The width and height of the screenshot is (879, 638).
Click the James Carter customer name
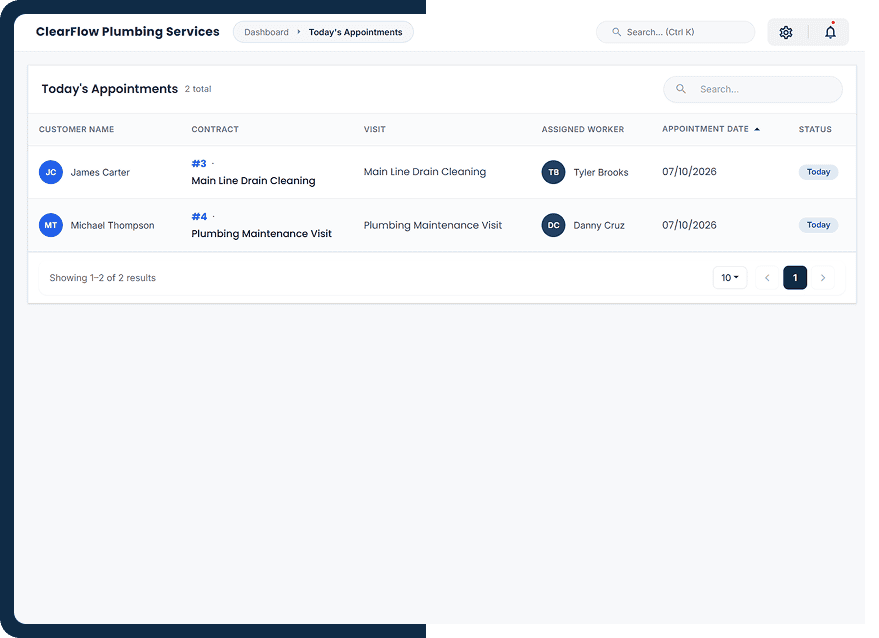click(x=100, y=173)
